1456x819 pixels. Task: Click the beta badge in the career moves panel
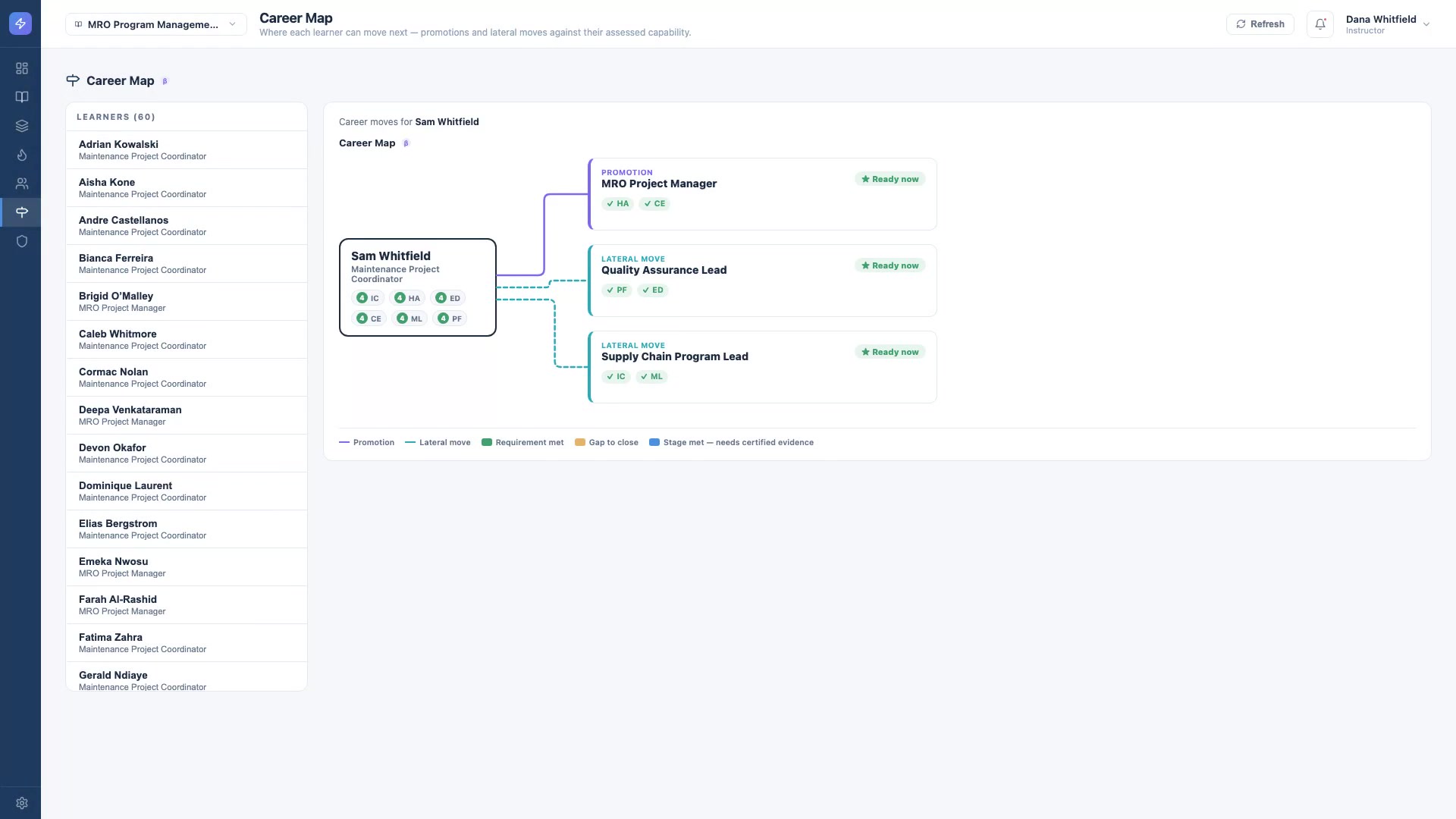(x=406, y=143)
